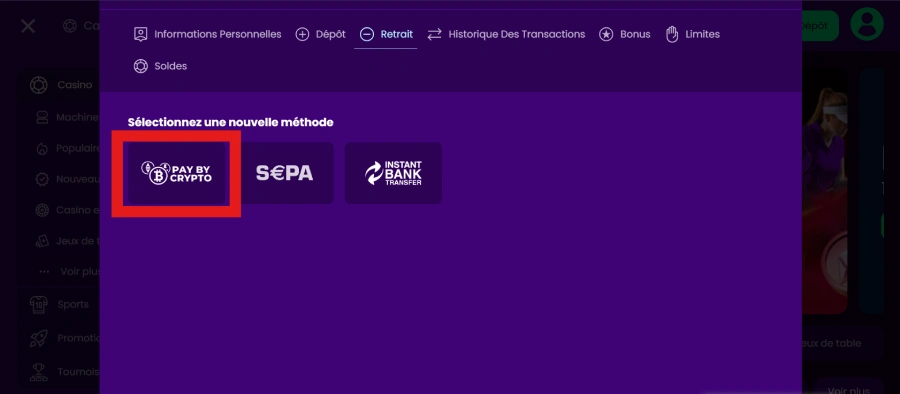Click the jersey icon beside Sports
Screen dimensions: 900x394
(x=38, y=304)
